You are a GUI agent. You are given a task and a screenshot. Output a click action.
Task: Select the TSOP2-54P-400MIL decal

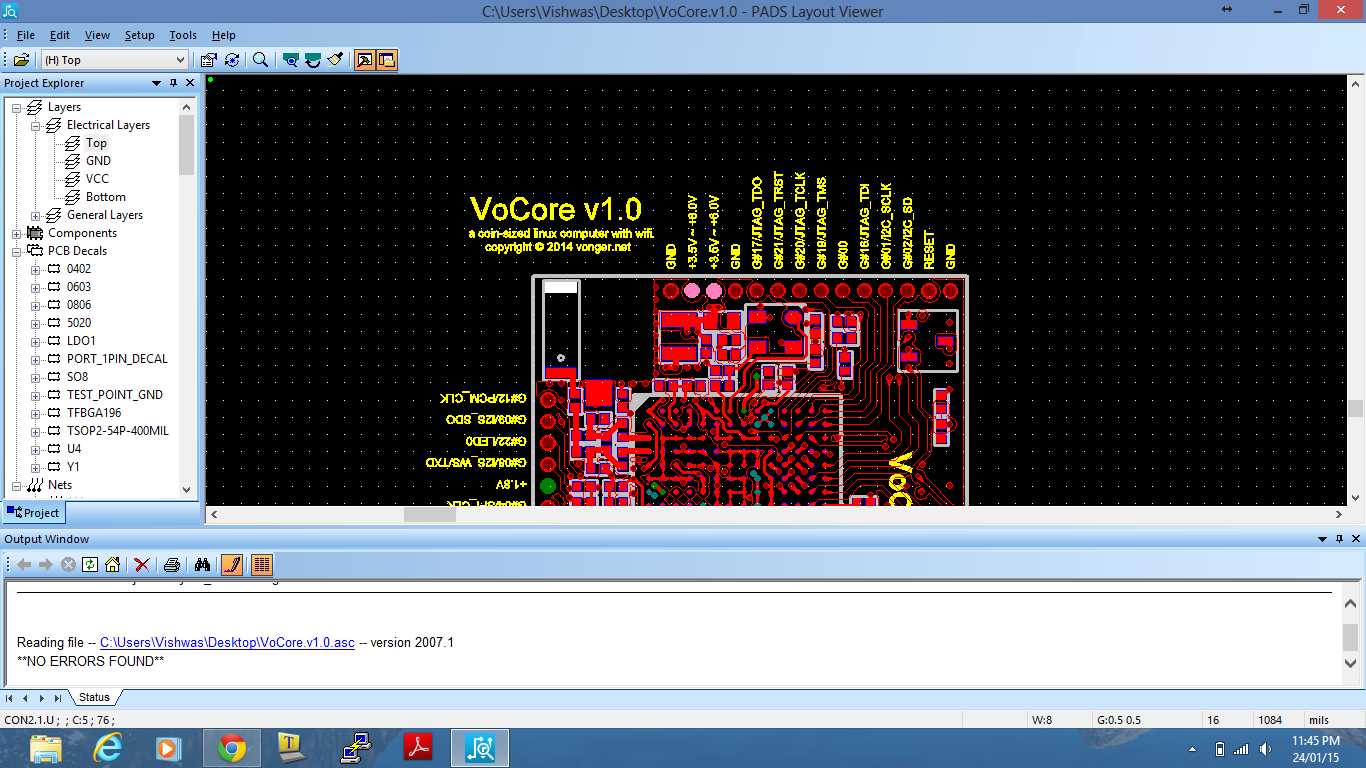click(x=118, y=431)
